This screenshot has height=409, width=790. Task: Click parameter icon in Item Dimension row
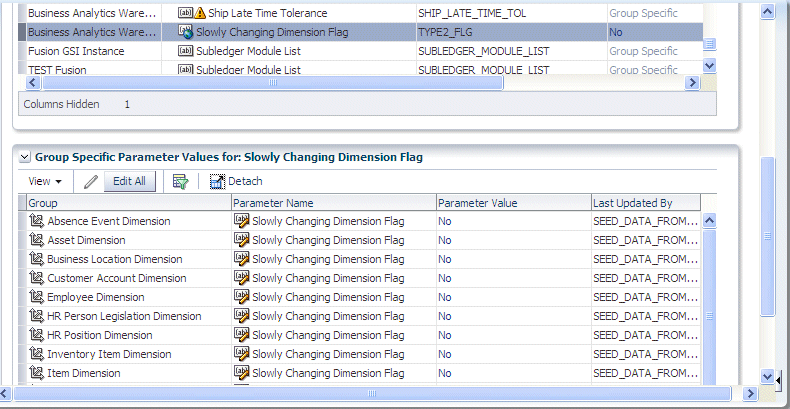click(x=242, y=373)
